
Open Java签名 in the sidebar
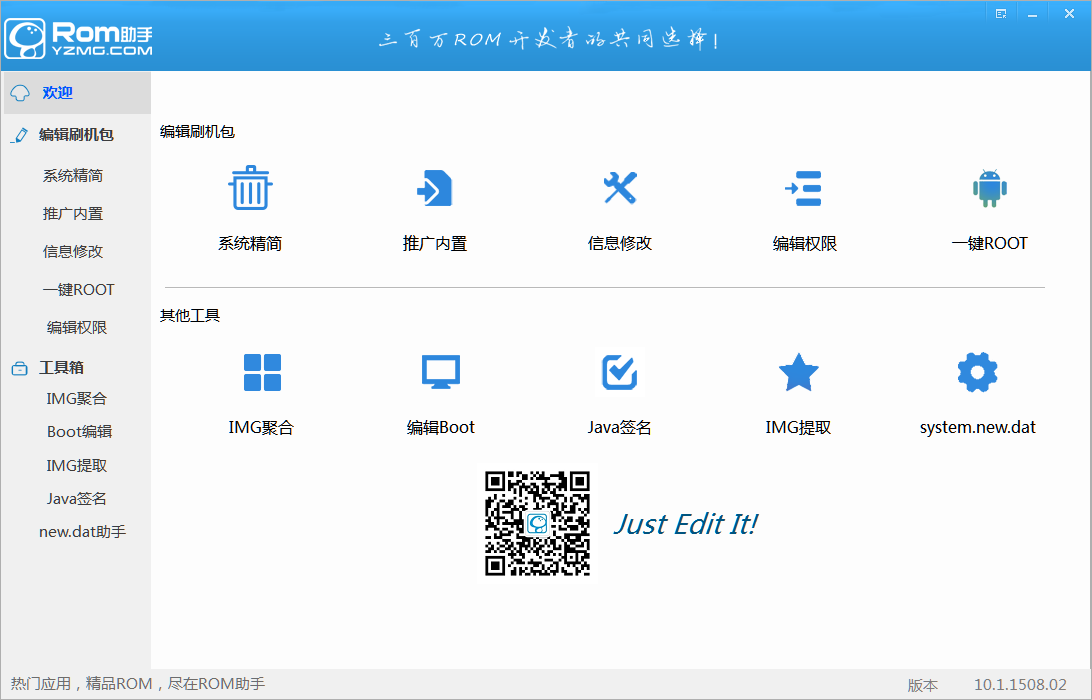coord(77,499)
